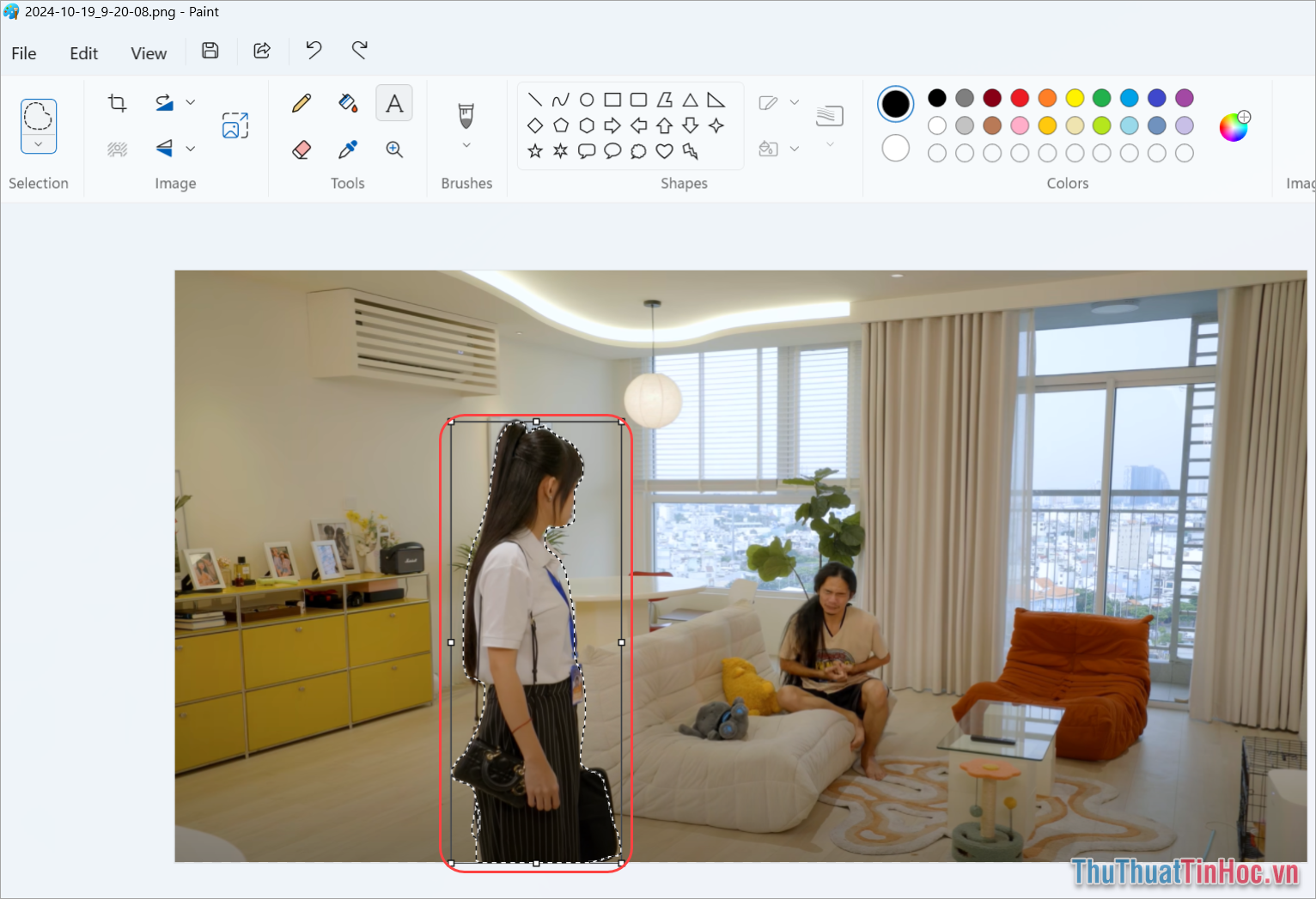This screenshot has width=1316, height=899.
Task: Open the File menu
Action: 23,52
